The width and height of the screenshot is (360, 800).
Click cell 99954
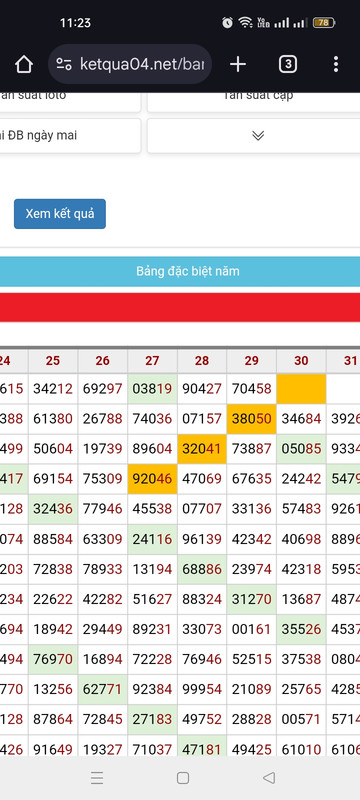pyautogui.click(x=202, y=690)
